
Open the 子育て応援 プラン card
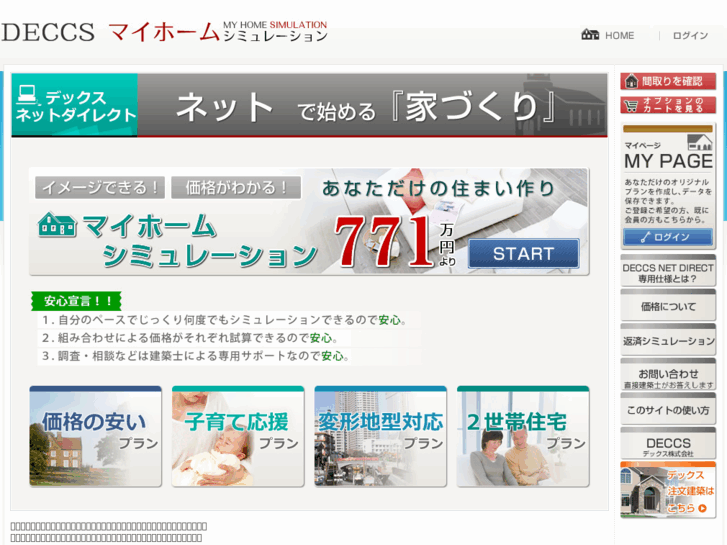click(238, 436)
